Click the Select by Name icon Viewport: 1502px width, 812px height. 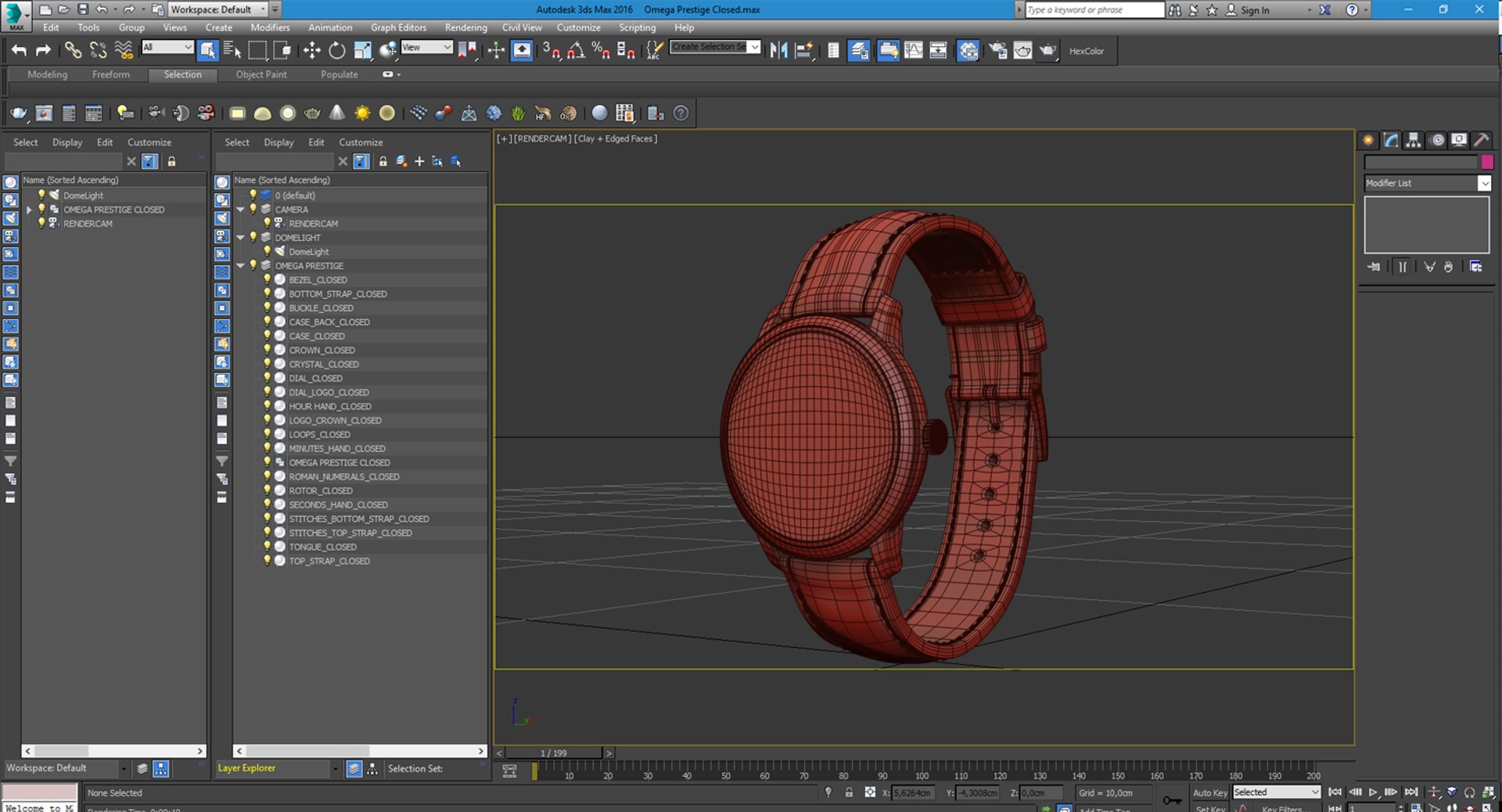pos(232,51)
